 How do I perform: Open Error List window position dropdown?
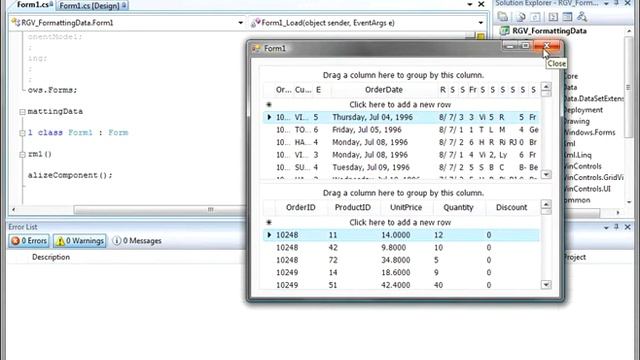[606, 227]
